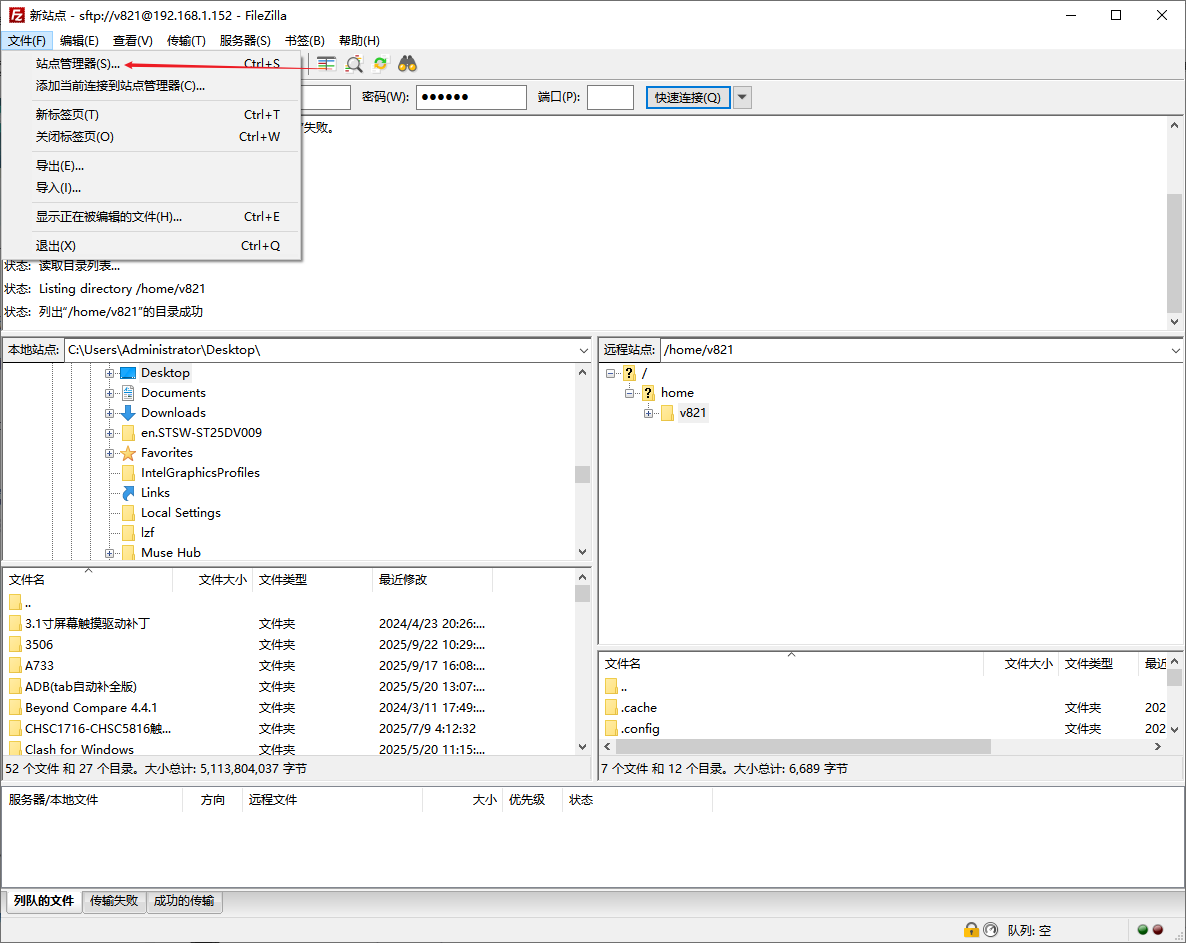Screen dimensions: 1186x943
Task: Click the remote site path field
Action: [x=914, y=350]
